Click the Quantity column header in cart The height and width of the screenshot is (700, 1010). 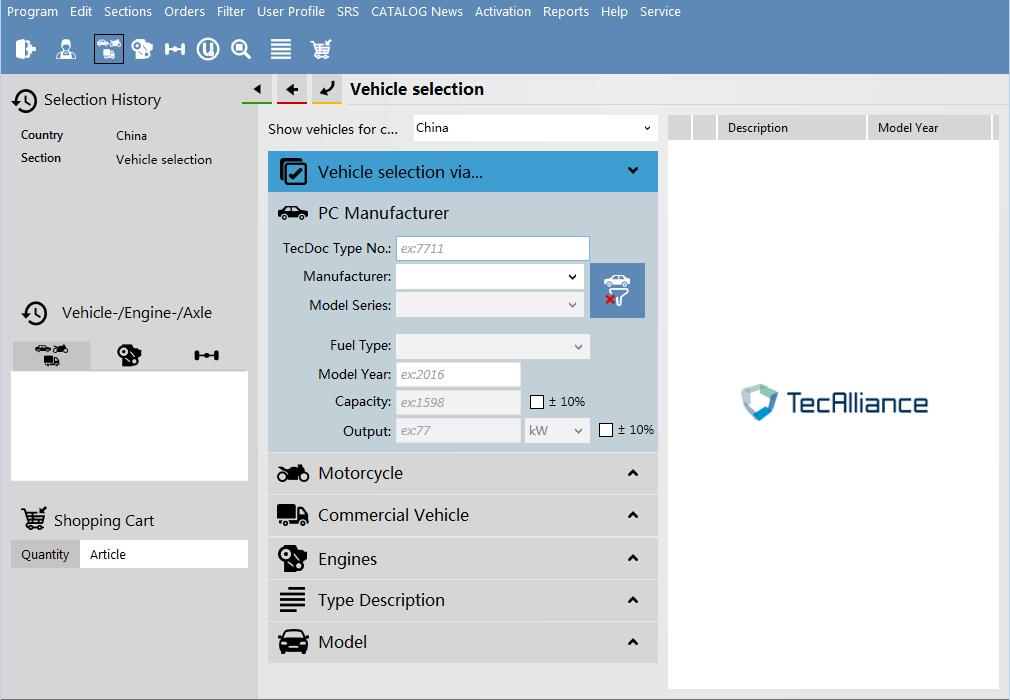(x=45, y=554)
